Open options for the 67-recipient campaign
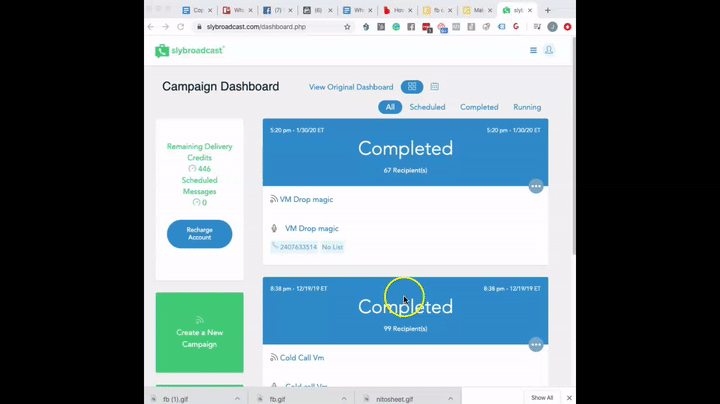This screenshot has width=720, height=404. click(536, 186)
